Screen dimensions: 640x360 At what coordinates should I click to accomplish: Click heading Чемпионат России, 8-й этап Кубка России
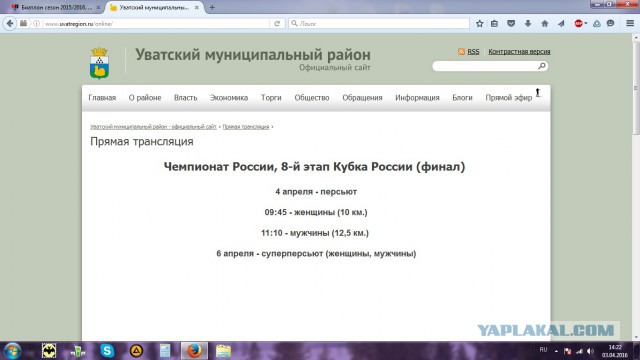point(314,167)
